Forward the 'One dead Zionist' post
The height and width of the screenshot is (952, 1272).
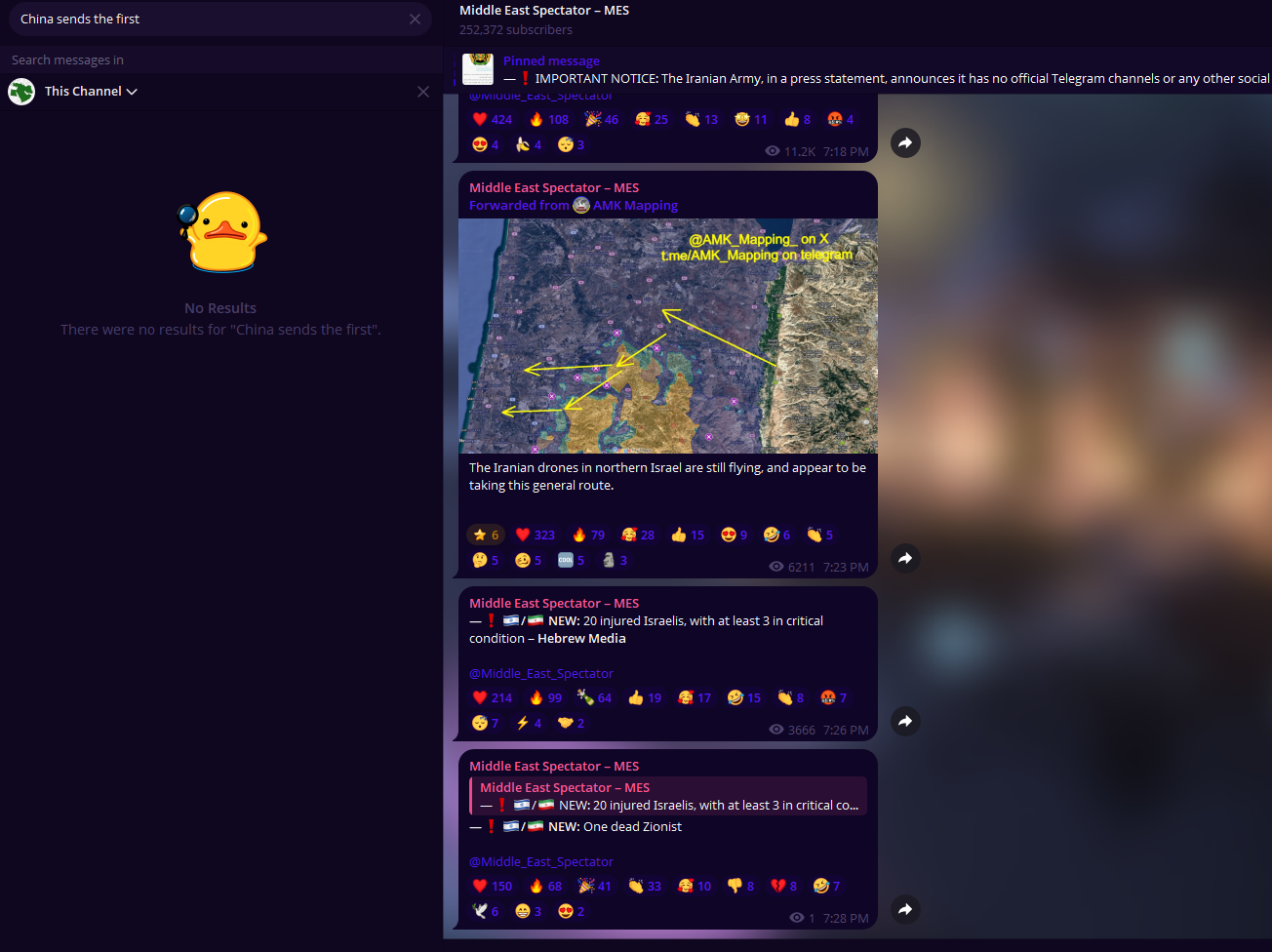tap(905, 910)
